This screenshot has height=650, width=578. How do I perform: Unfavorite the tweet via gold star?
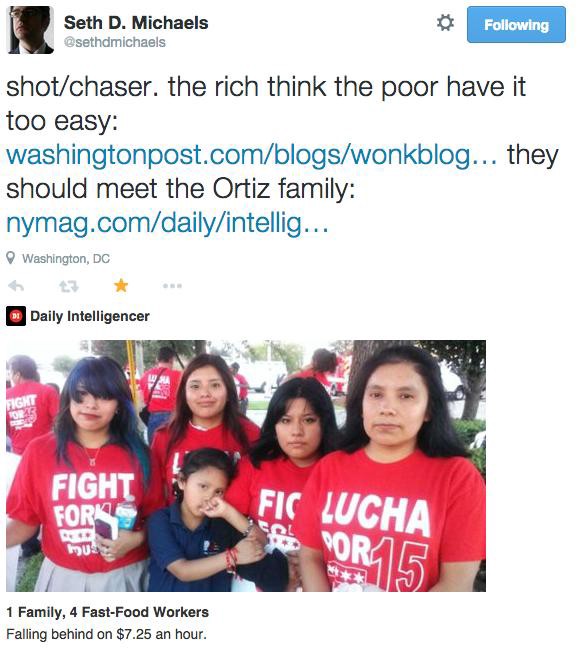pos(121,285)
